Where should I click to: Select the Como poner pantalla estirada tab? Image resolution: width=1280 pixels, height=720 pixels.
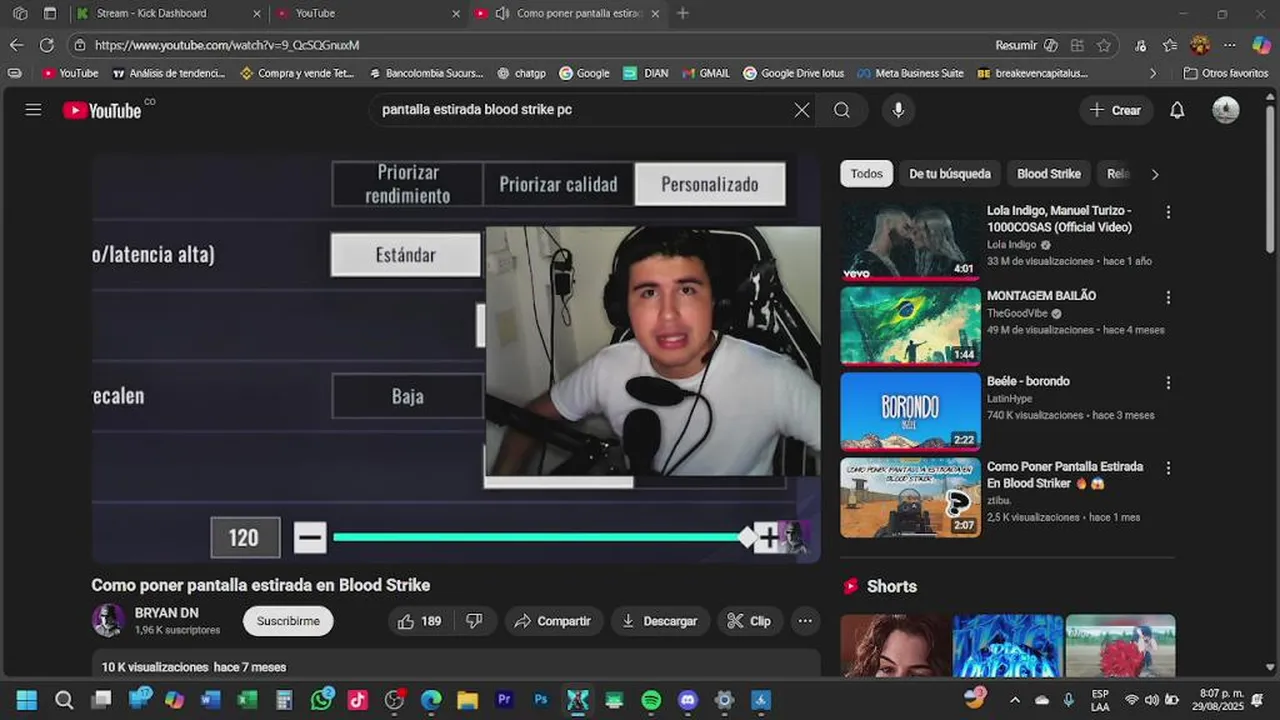click(x=568, y=13)
